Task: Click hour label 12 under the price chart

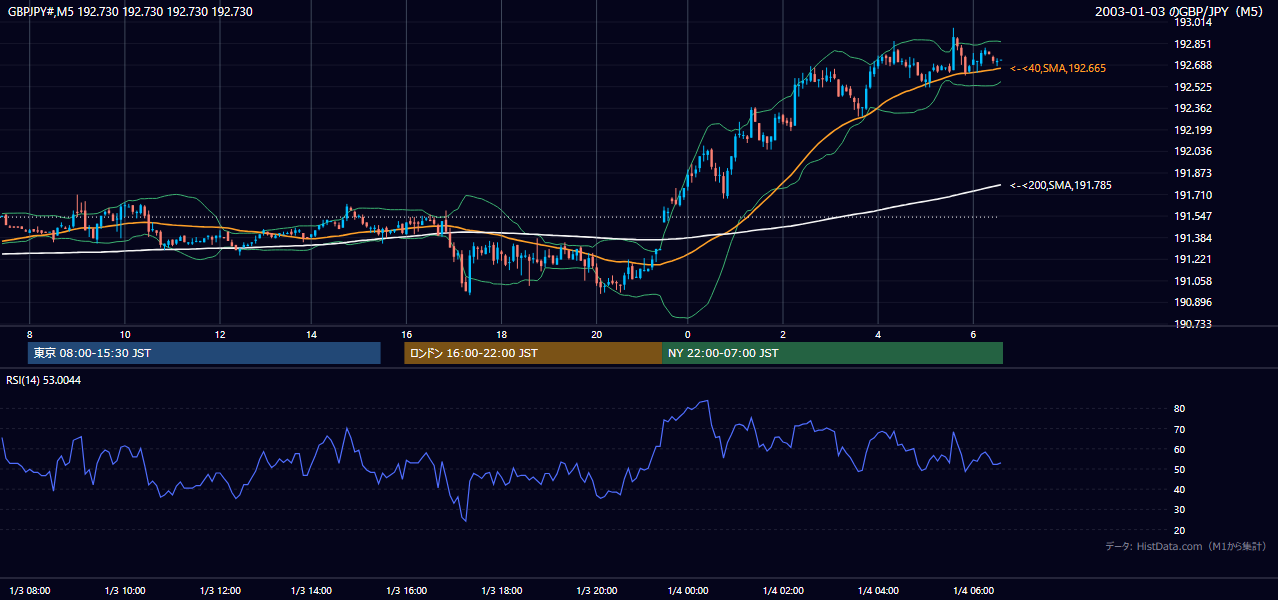Action: point(219,334)
